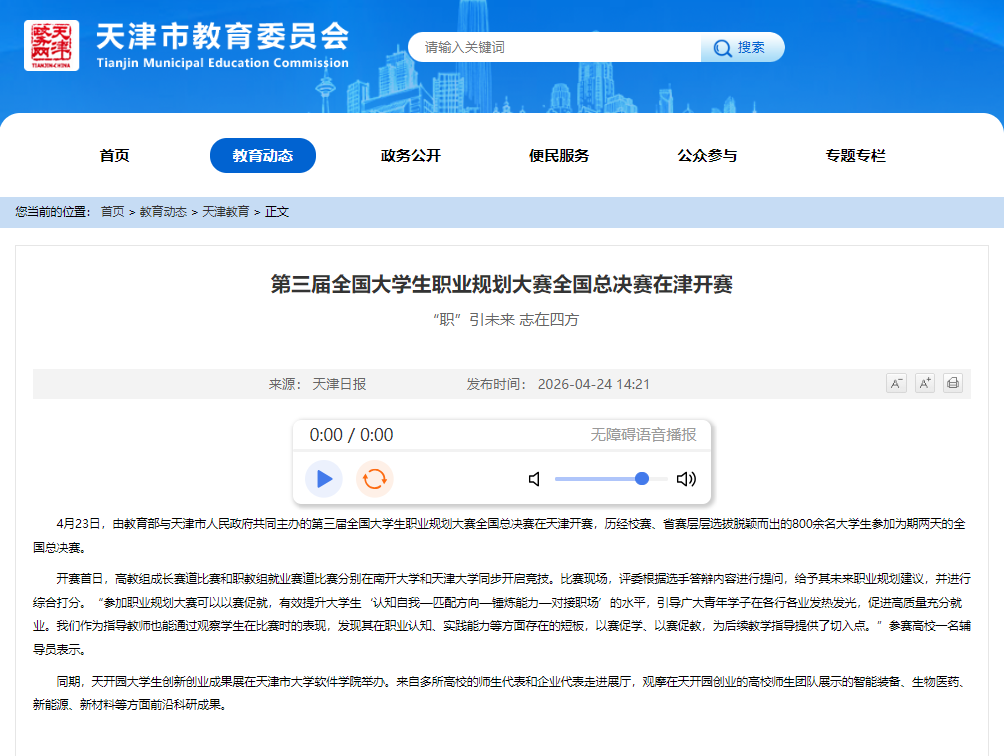Focus the keyword search input field

(x=555, y=47)
